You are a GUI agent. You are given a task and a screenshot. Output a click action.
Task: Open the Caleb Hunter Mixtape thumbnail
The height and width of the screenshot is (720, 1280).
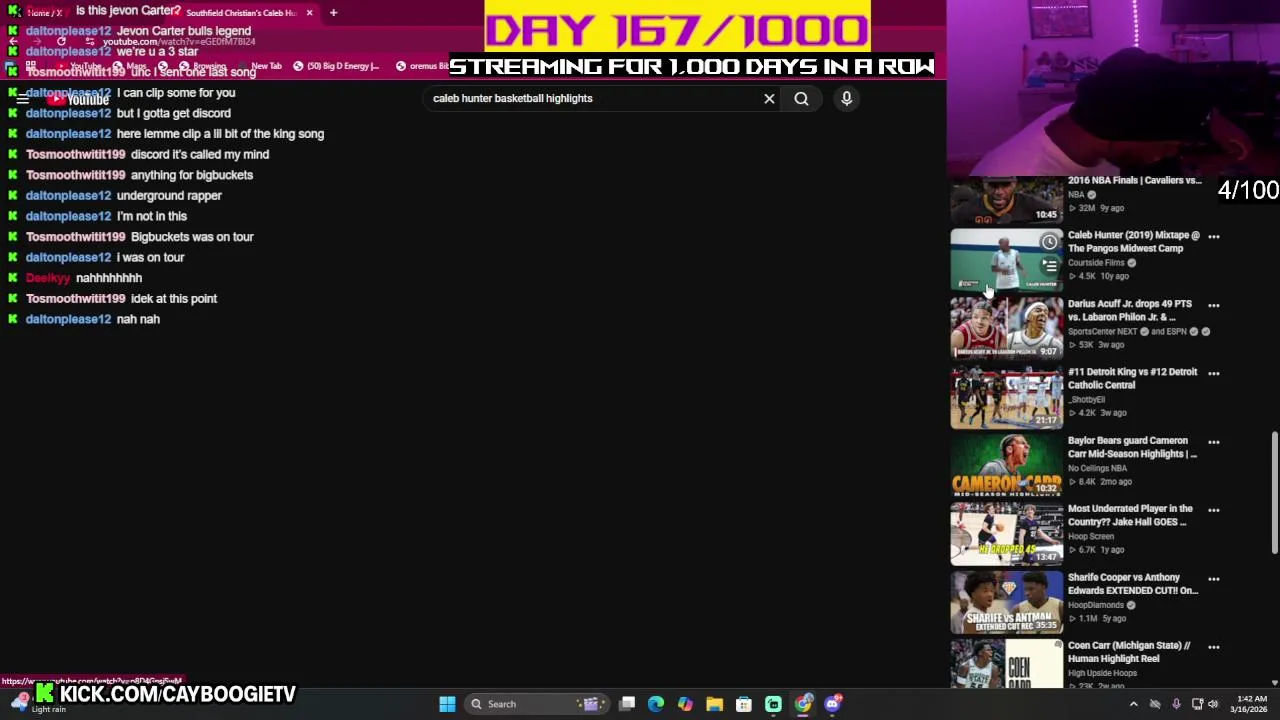1006,260
